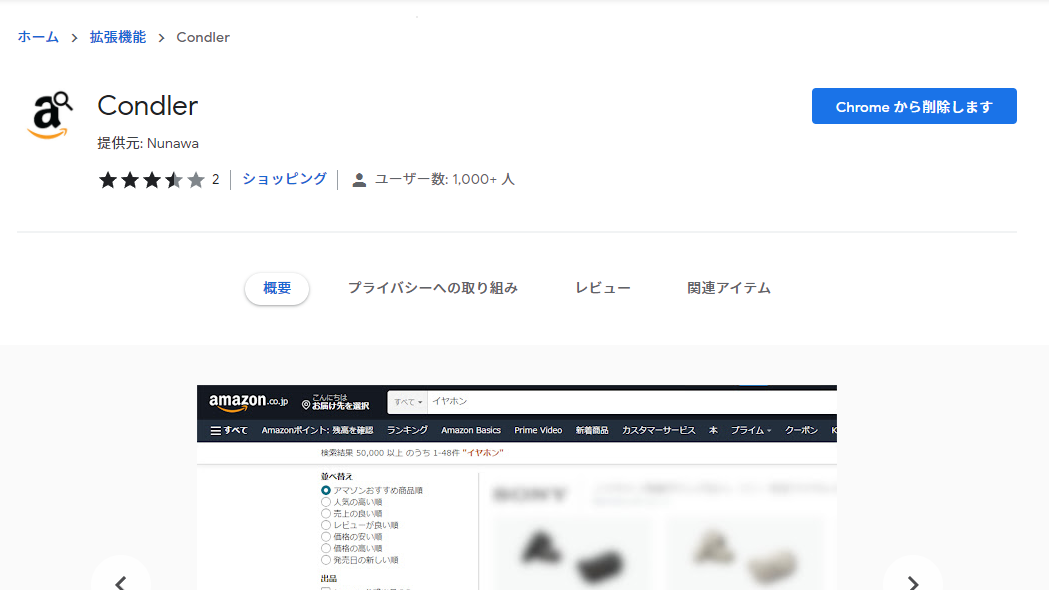Open the ショッピング category link
Viewport: 1049px width, 590px height.
point(284,179)
